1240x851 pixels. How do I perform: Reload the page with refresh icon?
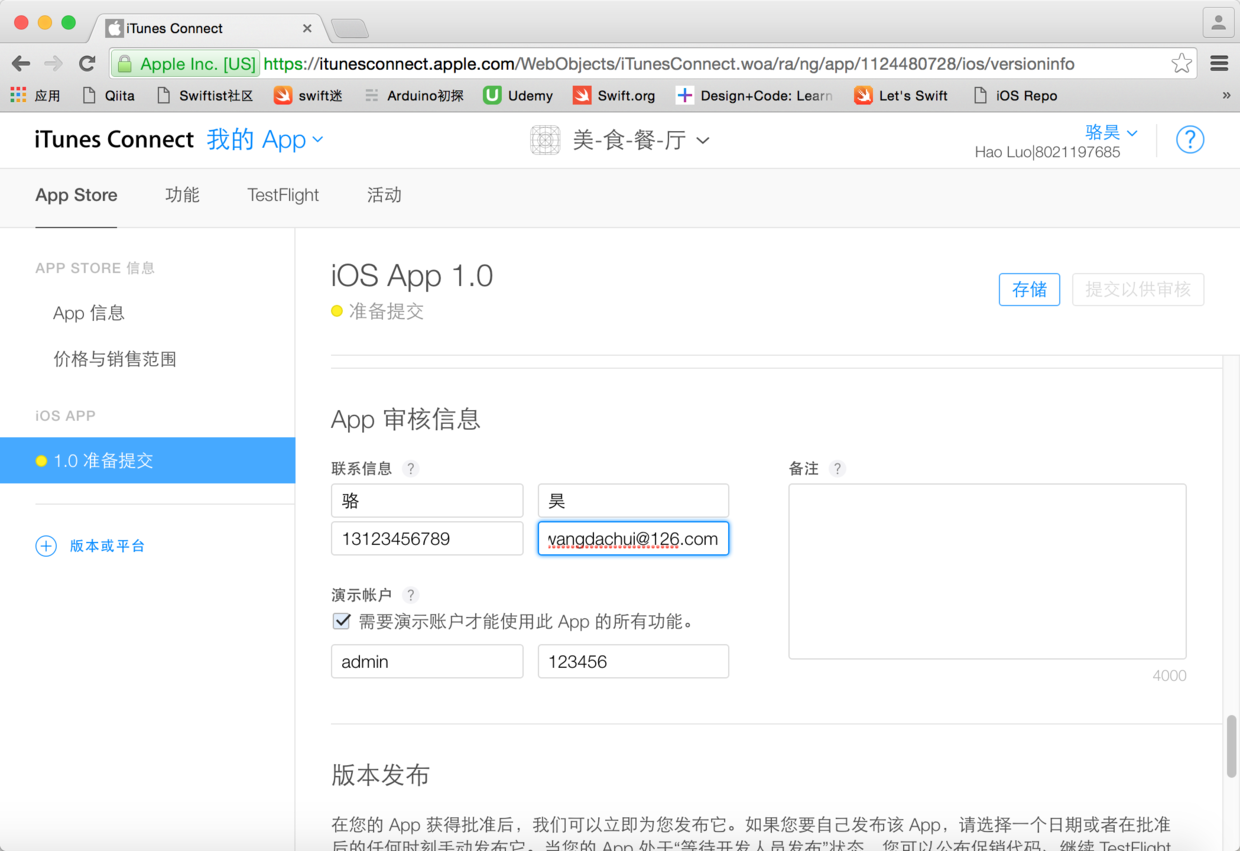click(87, 64)
